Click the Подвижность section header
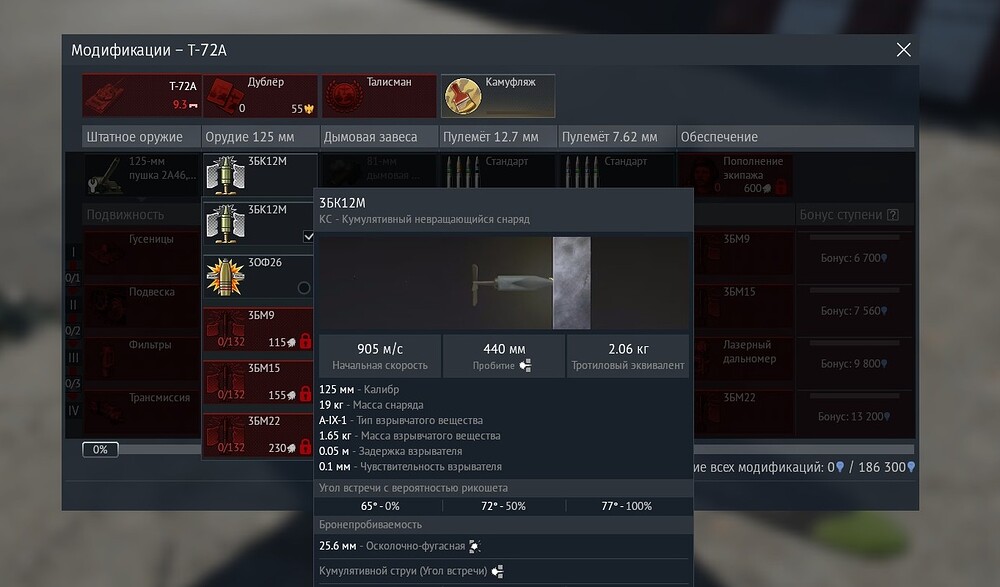The height and width of the screenshot is (587, 1000). tap(142, 215)
